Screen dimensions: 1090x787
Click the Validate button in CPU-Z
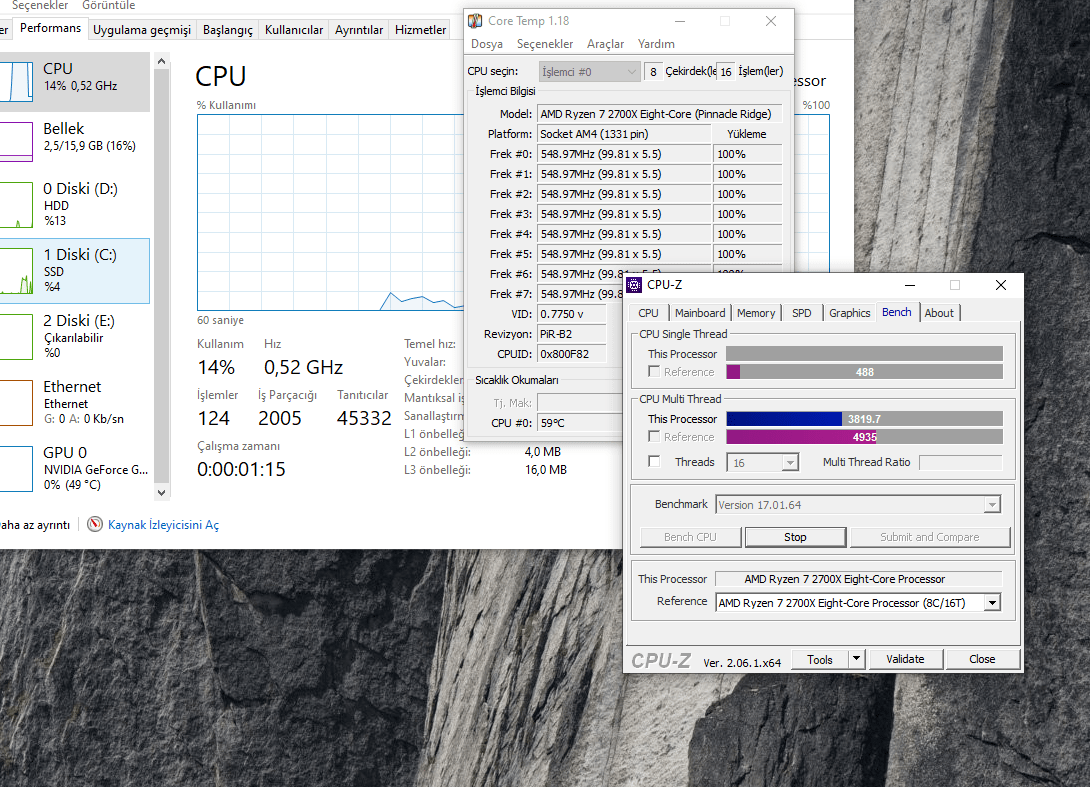point(905,659)
